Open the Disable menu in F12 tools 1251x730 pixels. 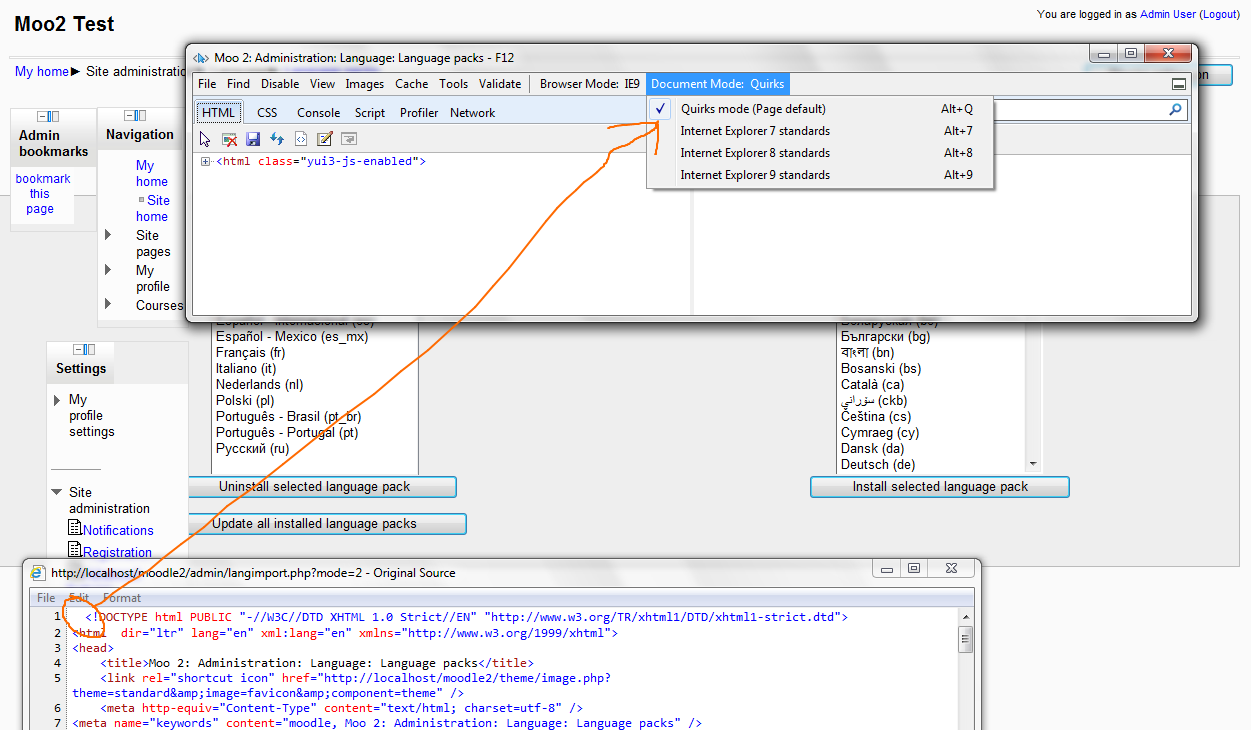coord(280,84)
